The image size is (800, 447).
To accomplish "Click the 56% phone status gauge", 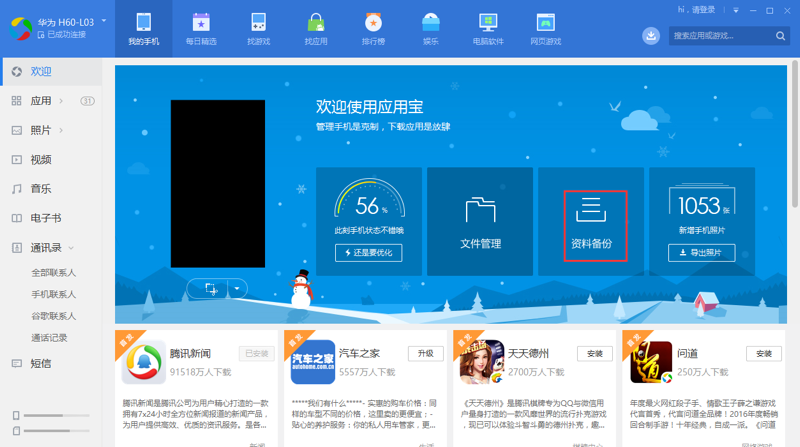I will click(369, 200).
